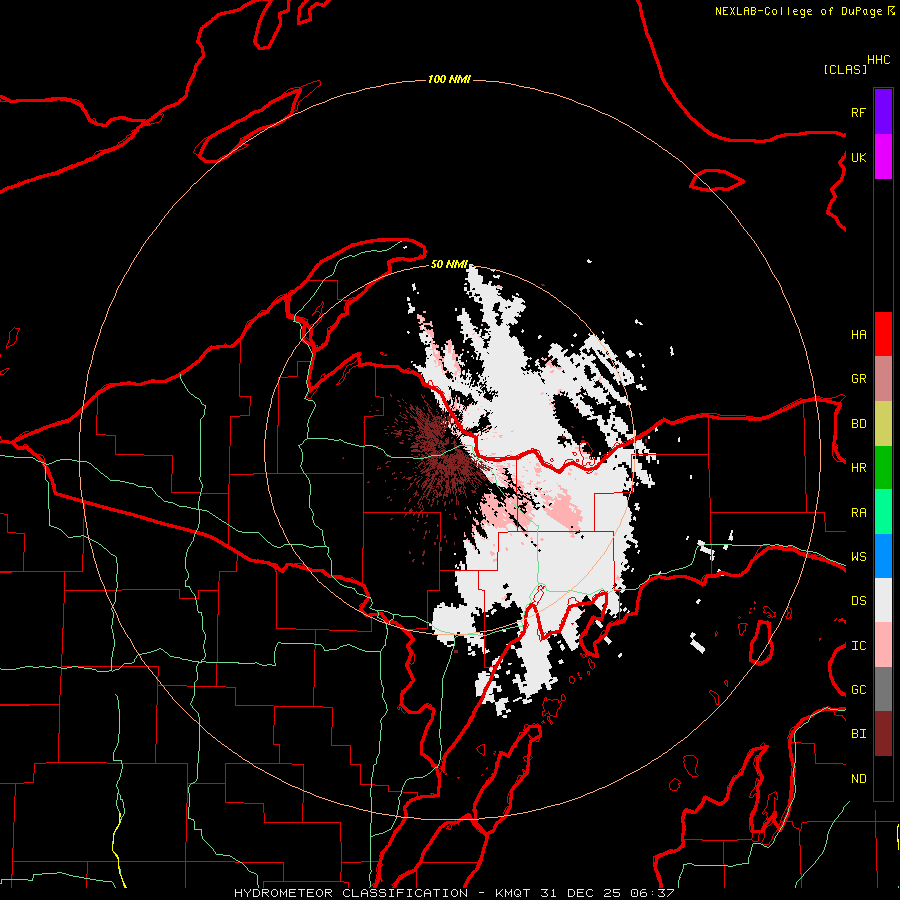The image size is (900, 900).
Task: Click the HA red legend swatch
Action: pos(883,334)
